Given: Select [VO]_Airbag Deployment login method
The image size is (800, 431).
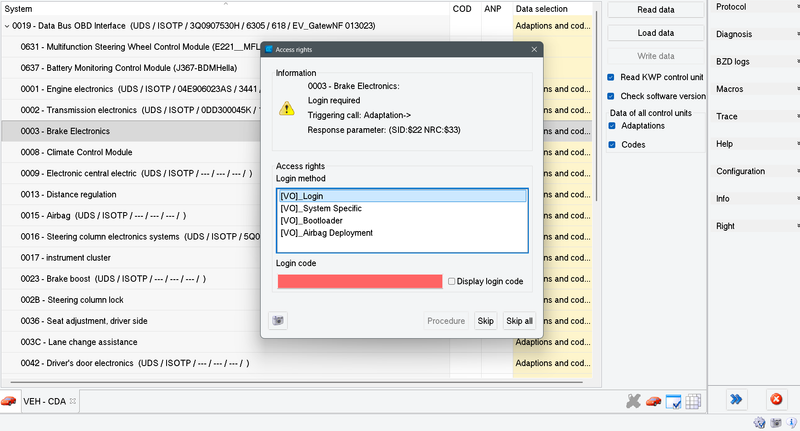Looking at the screenshot, I should click(402, 233).
